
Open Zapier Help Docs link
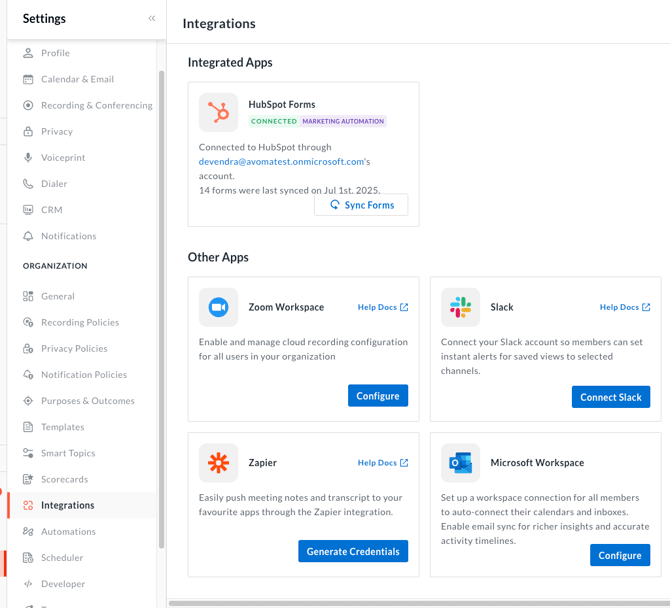pyautogui.click(x=383, y=463)
